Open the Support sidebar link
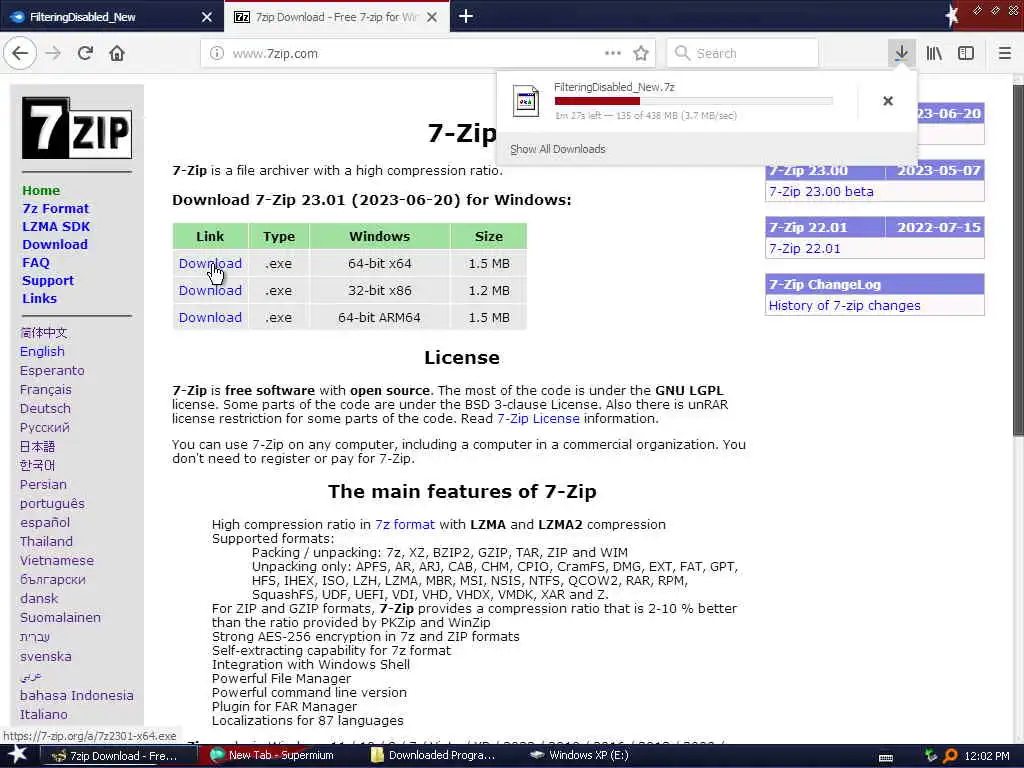Screen dimensions: 1024x768 (x=48, y=280)
